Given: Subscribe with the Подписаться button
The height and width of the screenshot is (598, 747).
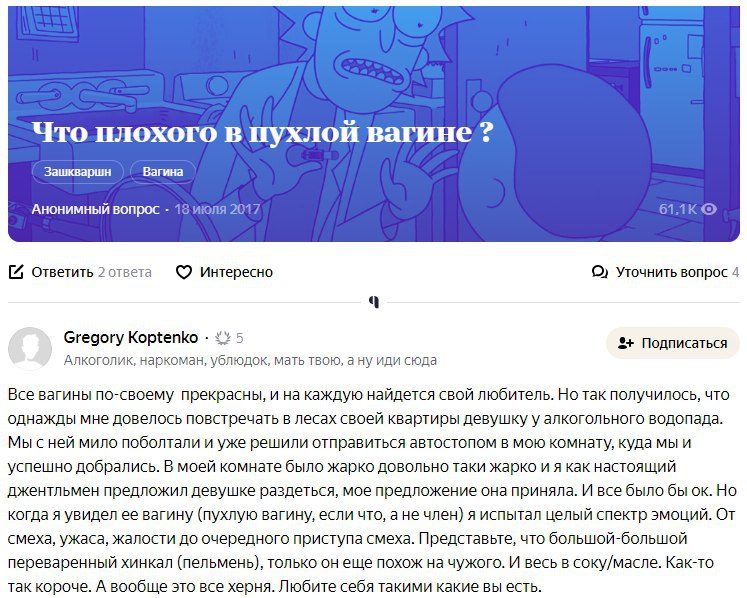Looking at the screenshot, I should [x=673, y=343].
